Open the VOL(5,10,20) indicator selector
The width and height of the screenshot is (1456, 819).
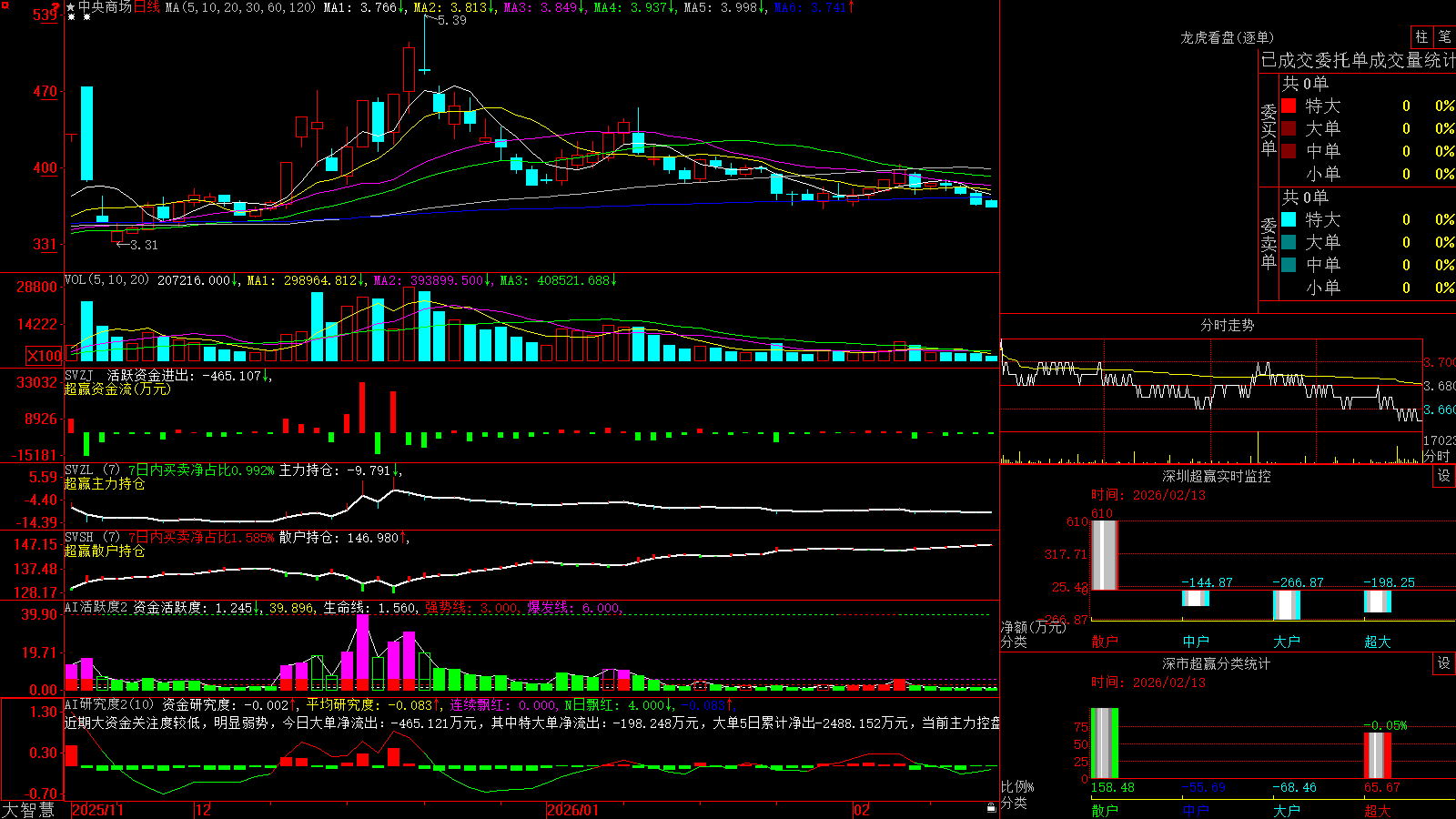pyautogui.click(x=106, y=280)
